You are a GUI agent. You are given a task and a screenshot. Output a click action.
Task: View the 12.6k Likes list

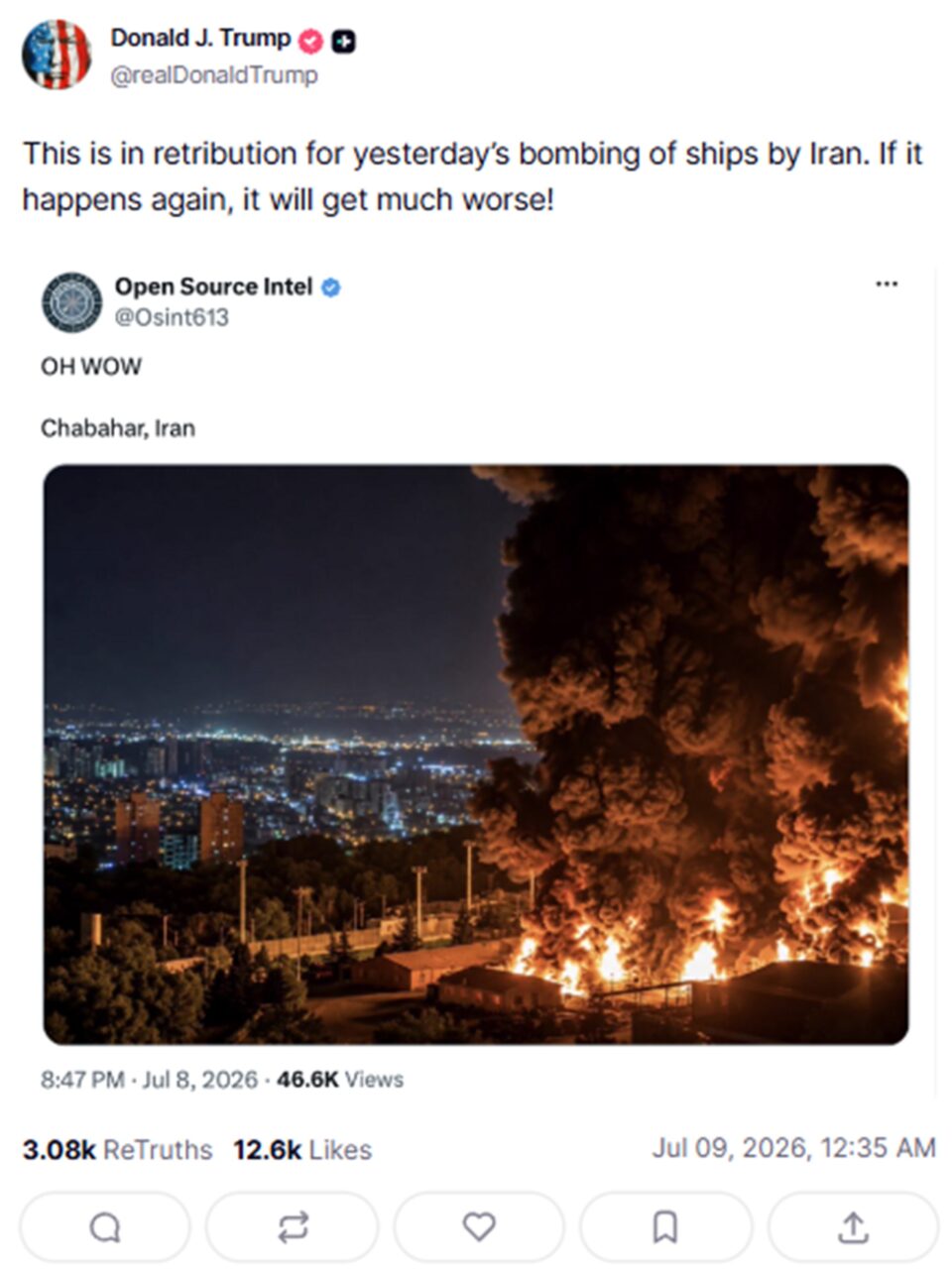pos(302,1150)
